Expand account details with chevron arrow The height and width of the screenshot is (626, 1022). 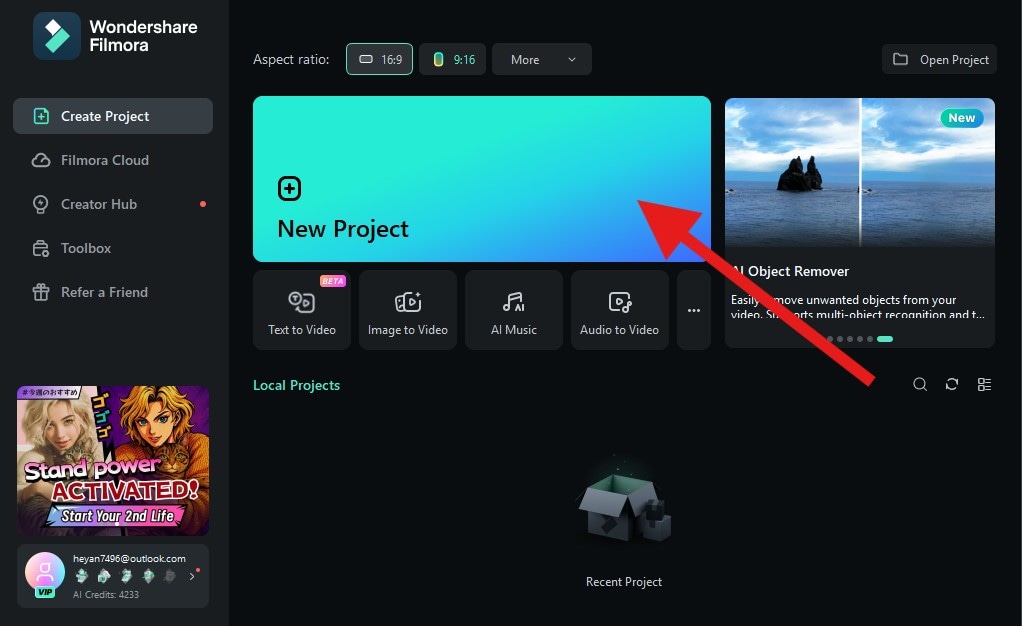click(x=192, y=576)
